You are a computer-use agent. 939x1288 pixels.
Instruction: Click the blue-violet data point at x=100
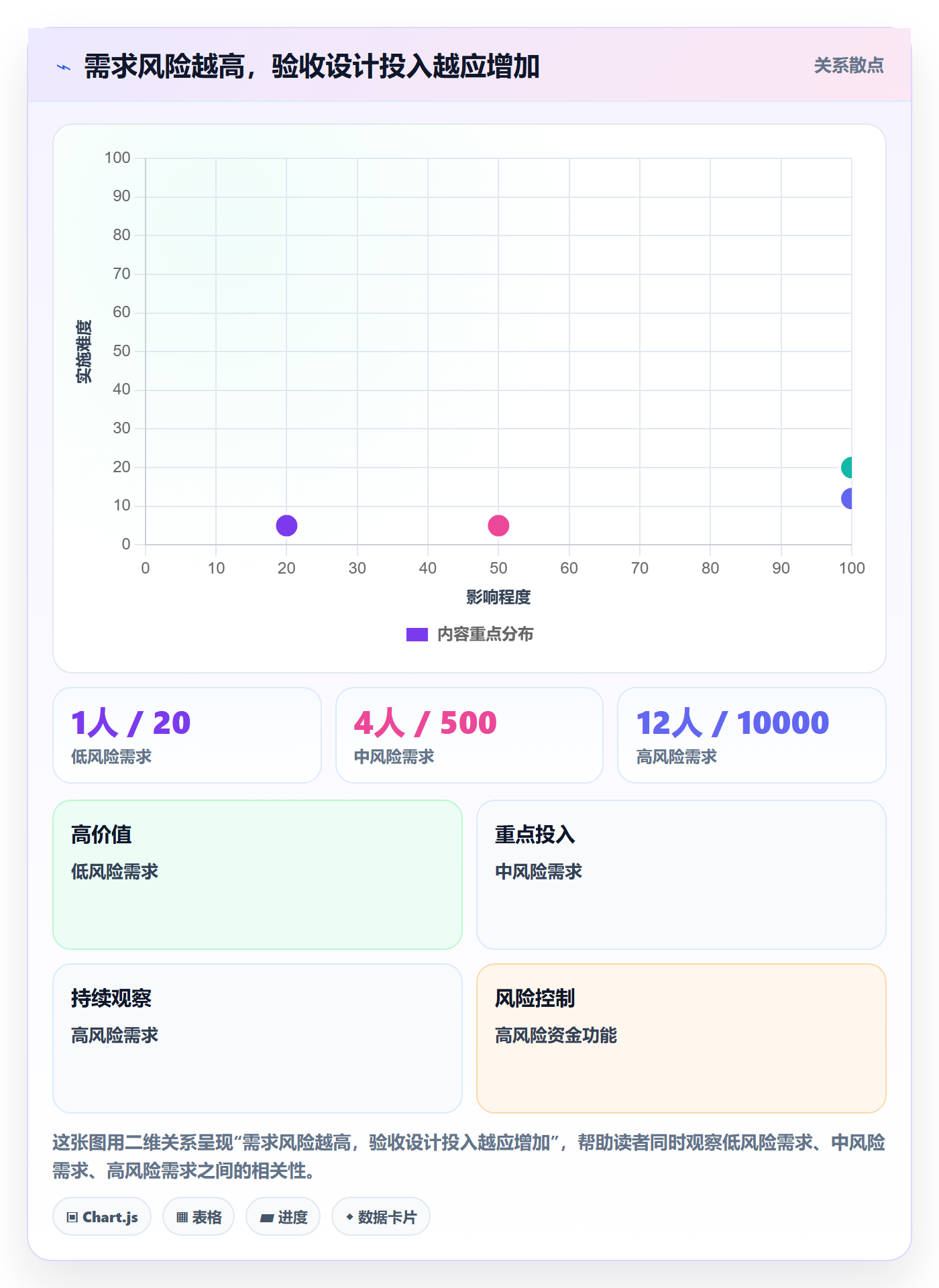click(847, 498)
